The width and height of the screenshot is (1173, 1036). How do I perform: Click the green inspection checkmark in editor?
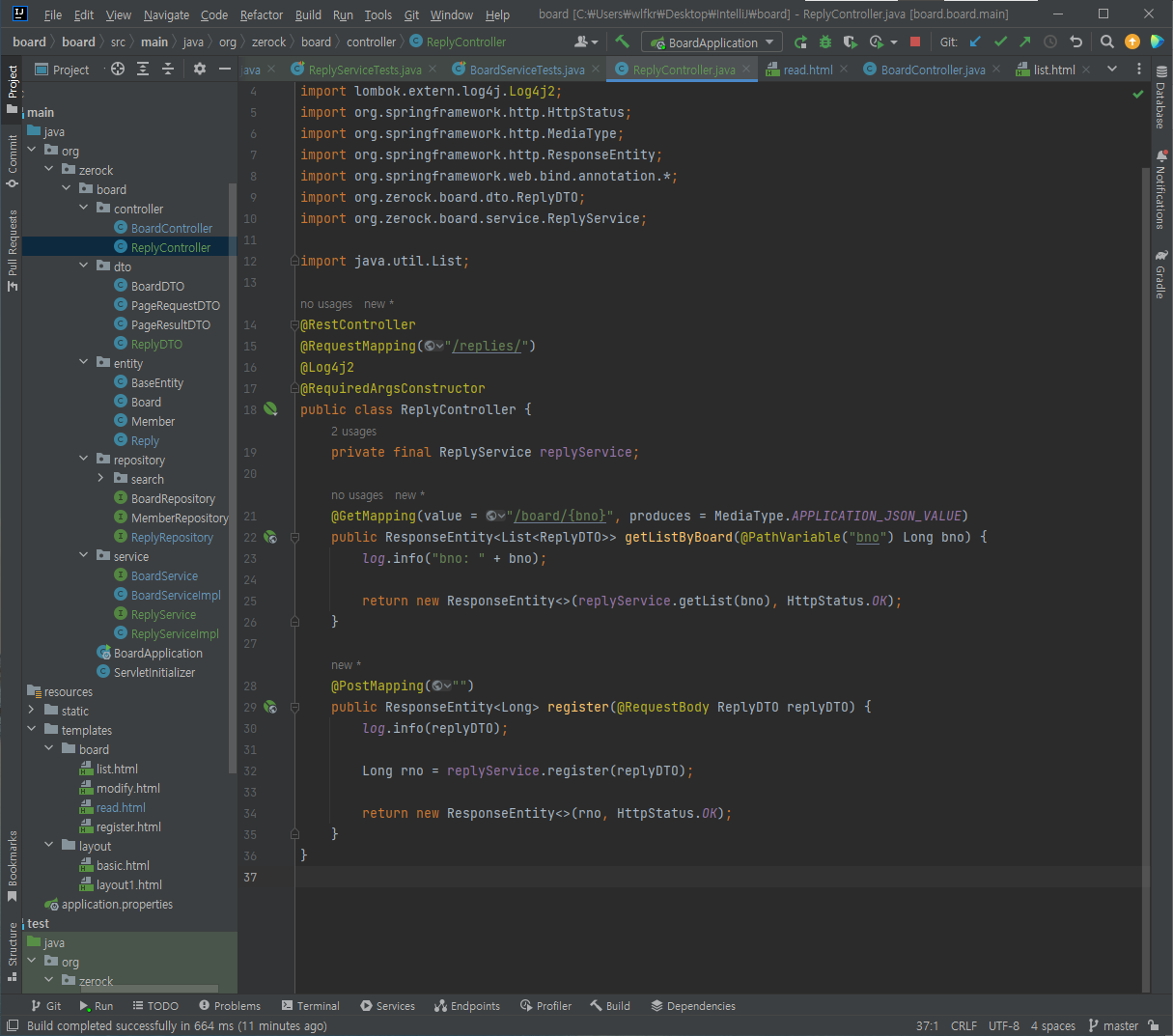click(x=1138, y=94)
